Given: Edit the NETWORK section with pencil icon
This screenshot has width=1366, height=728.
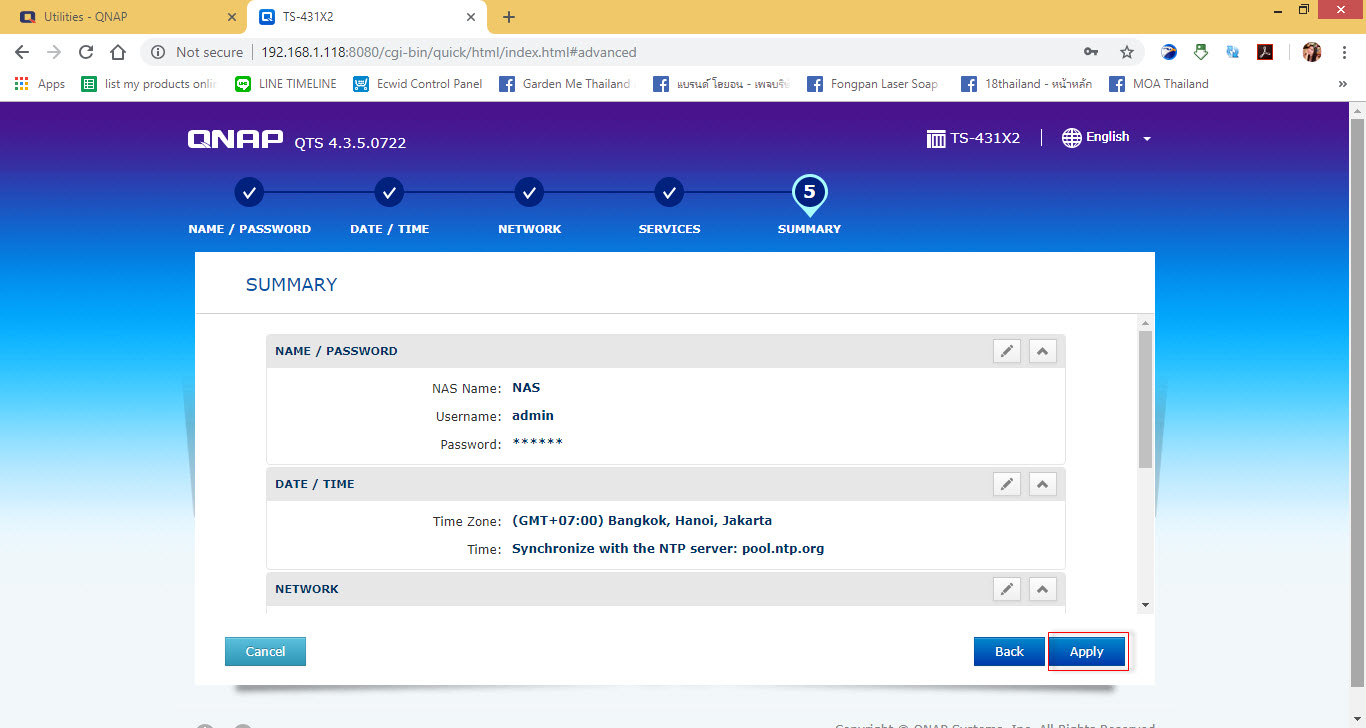Looking at the screenshot, I should pyautogui.click(x=1007, y=589).
